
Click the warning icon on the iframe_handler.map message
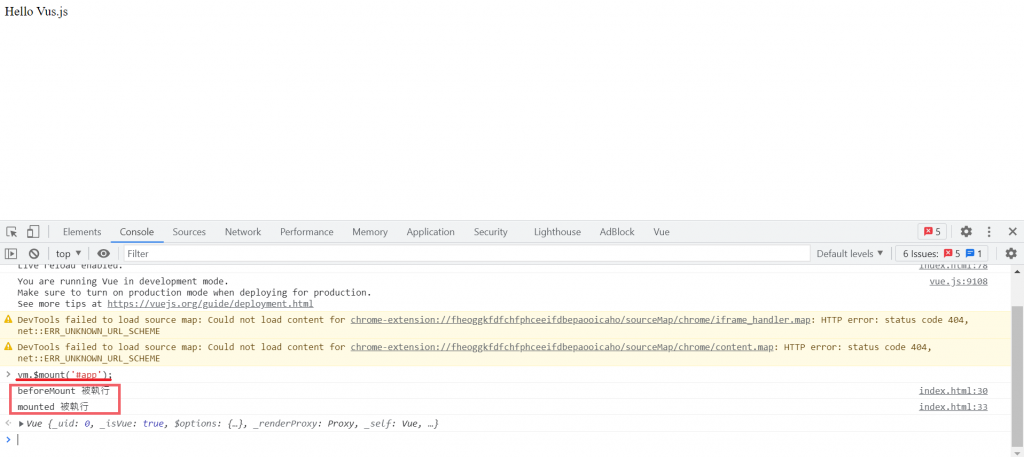(x=8, y=320)
